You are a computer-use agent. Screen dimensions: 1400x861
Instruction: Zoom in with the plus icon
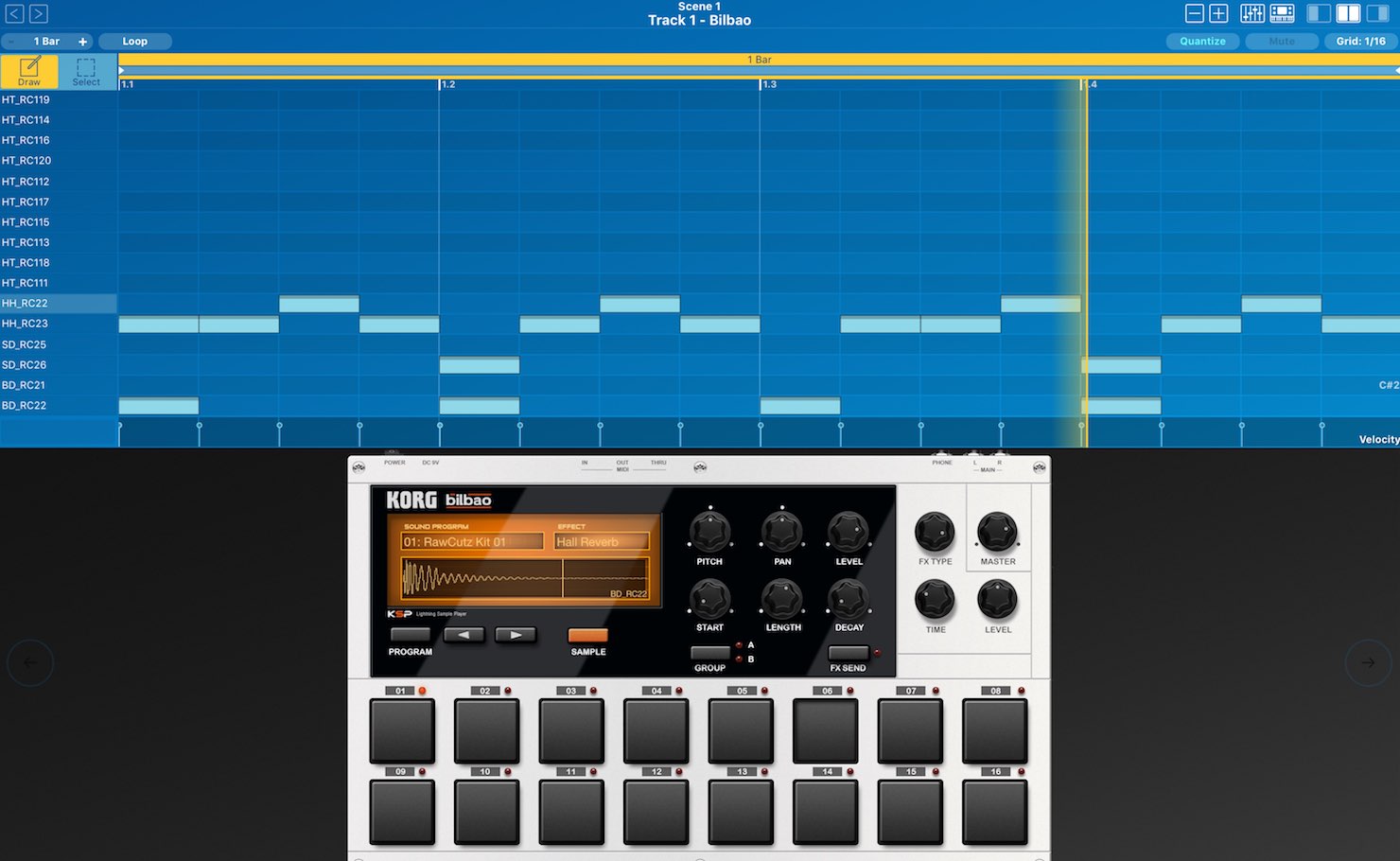coord(1218,13)
